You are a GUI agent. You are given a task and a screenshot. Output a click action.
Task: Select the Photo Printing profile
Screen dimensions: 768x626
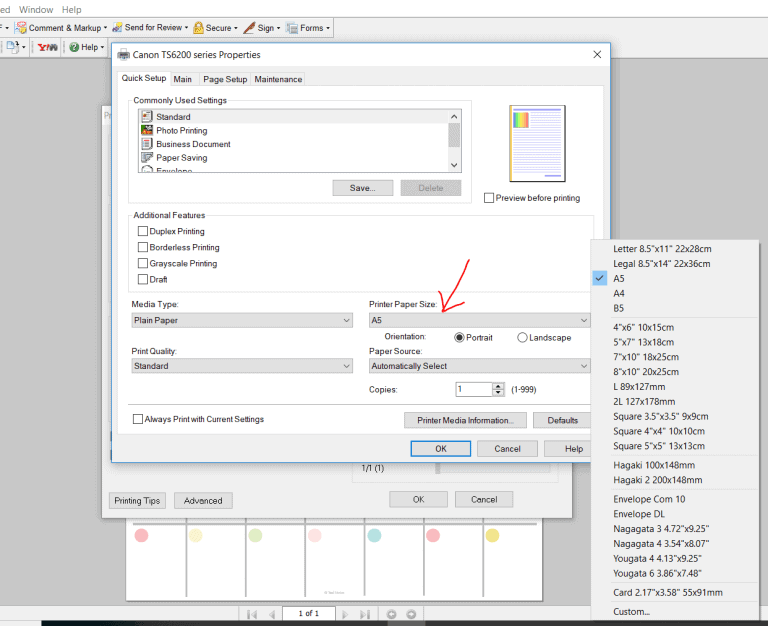[x=293, y=130]
